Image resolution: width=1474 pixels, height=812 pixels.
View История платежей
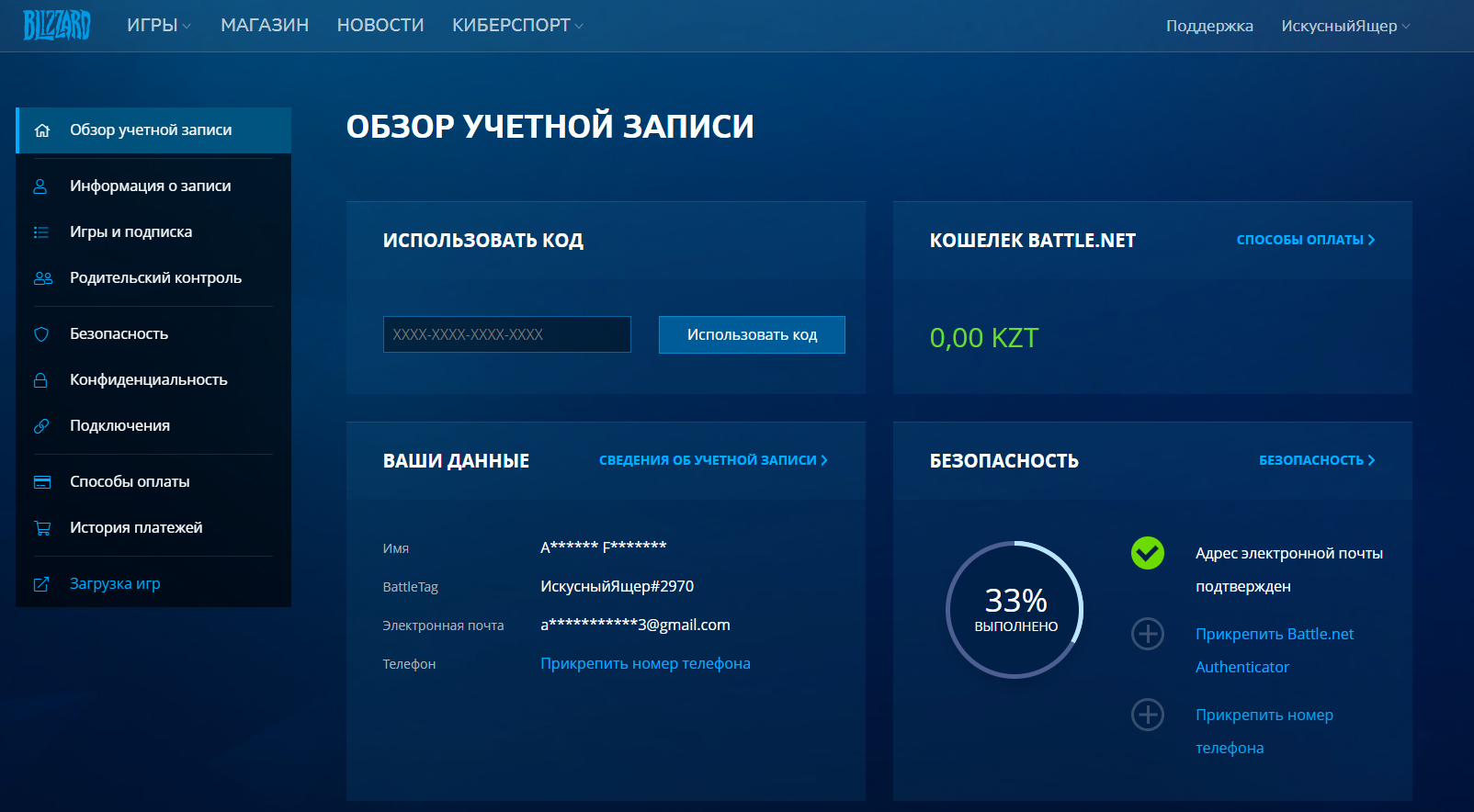[153, 528]
